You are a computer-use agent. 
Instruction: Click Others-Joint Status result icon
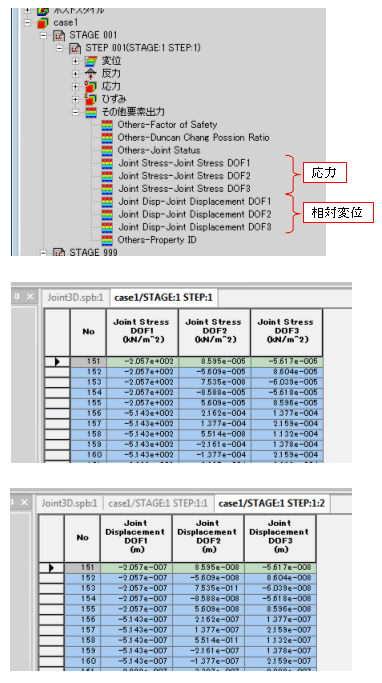click(107, 151)
